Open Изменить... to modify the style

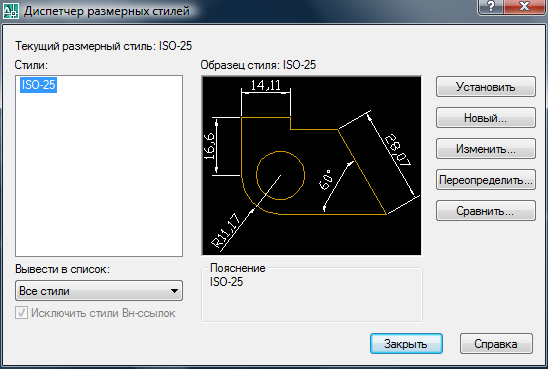point(485,149)
